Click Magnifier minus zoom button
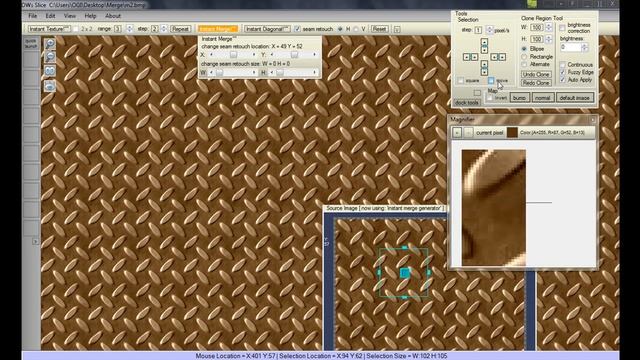The height and width of the screenshot is (360, 640). tap(468, 133)
